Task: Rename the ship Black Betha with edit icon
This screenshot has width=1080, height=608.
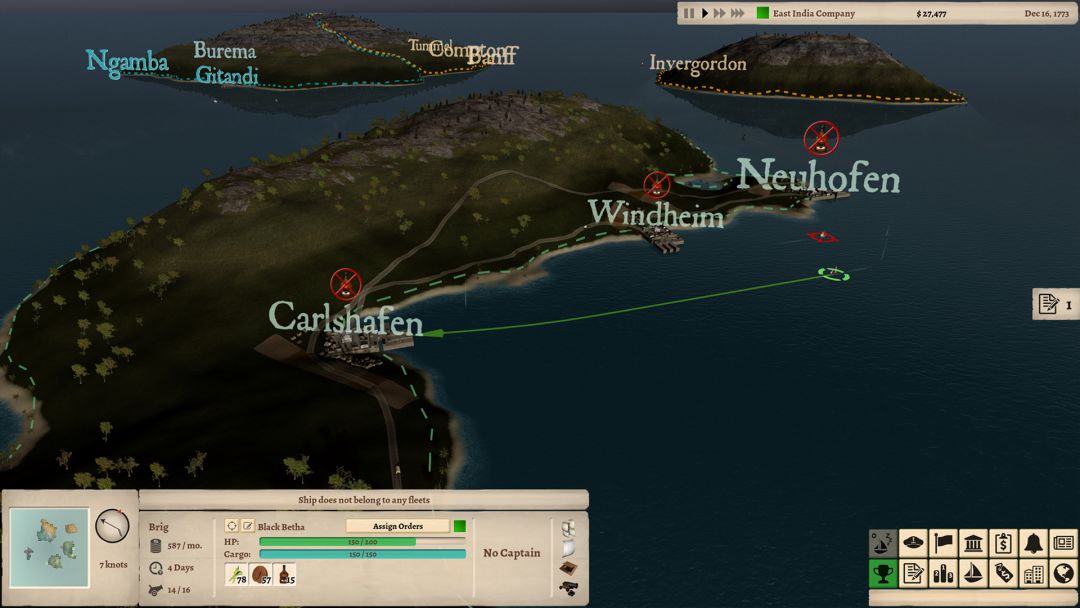Action: (x=247, y=526)
